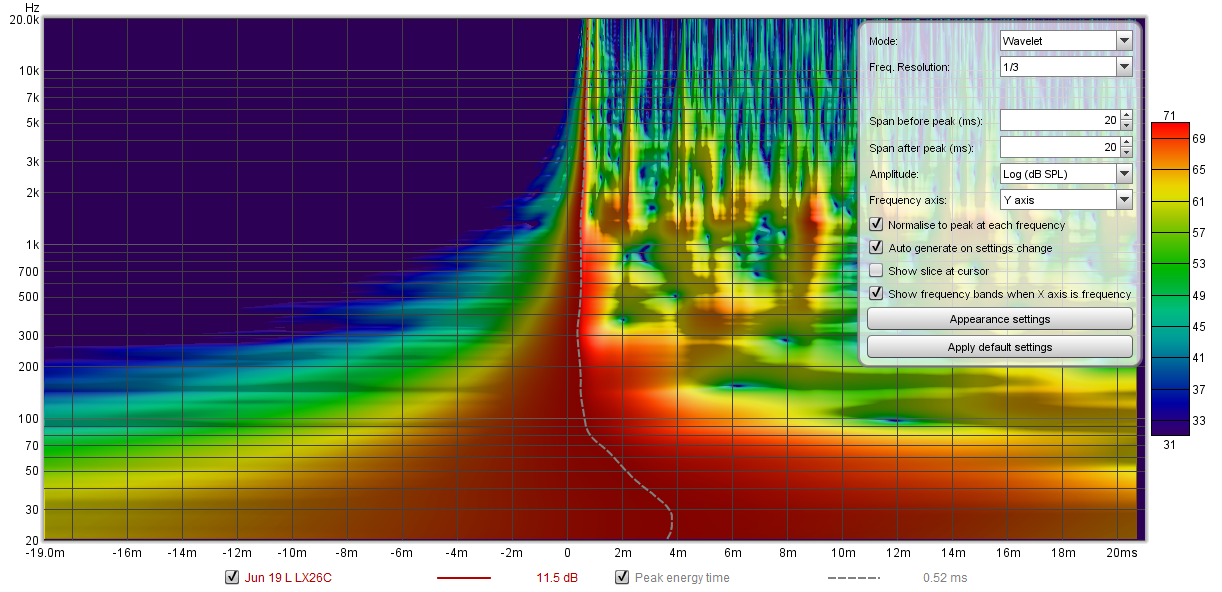The height and width of the screenshot is (592, 1222).
Task: Select the Span after peak input field
Action: point(1060,147)
